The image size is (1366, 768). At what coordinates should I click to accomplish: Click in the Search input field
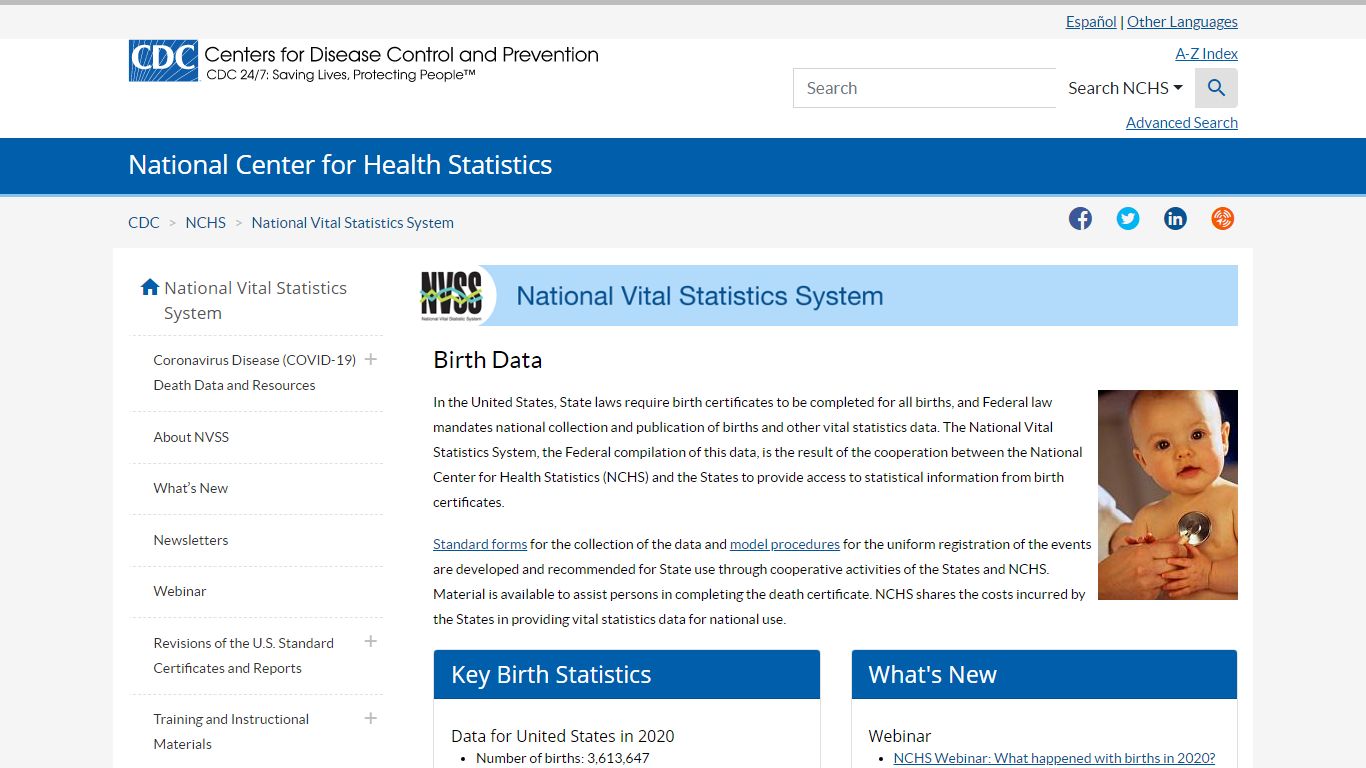(925, 88)
